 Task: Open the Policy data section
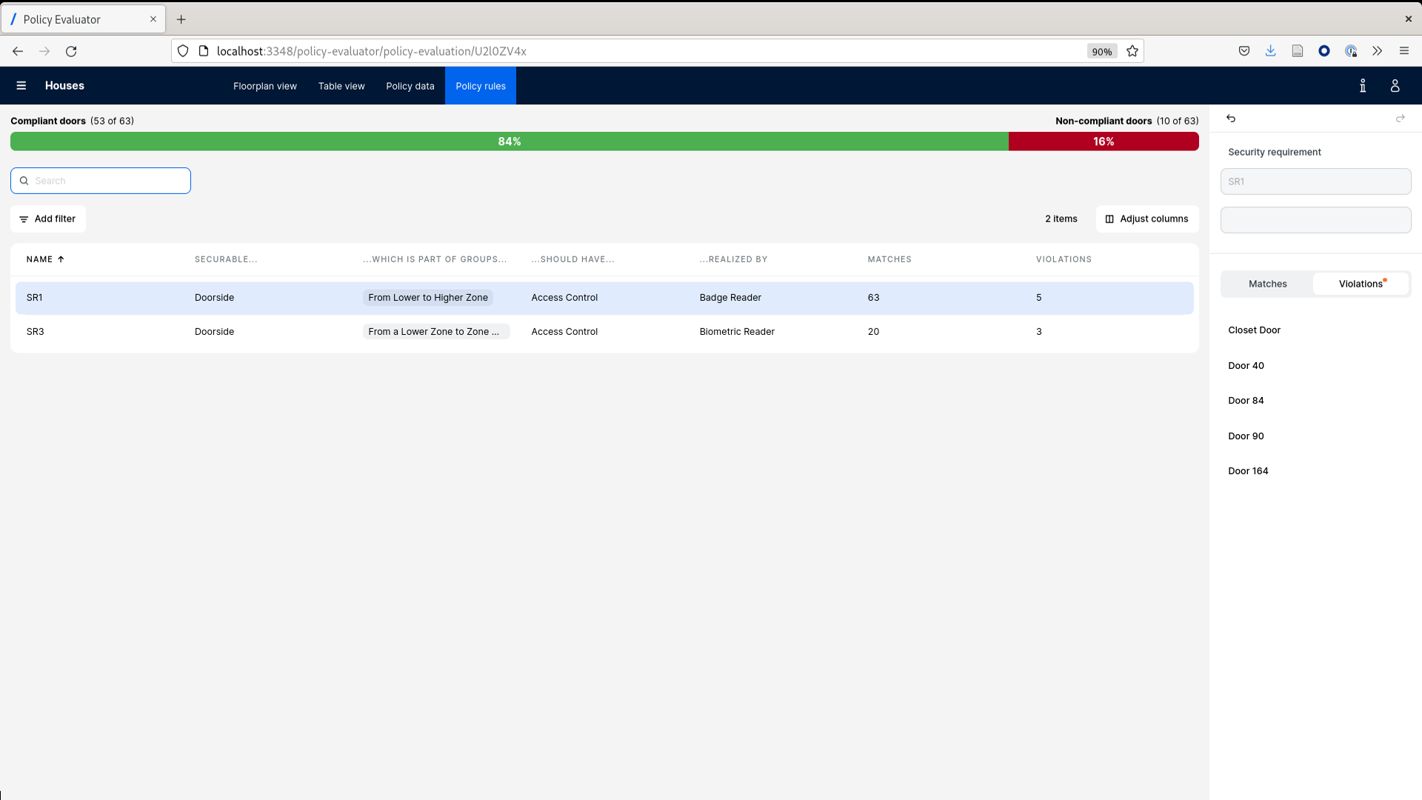coord(409,86)
